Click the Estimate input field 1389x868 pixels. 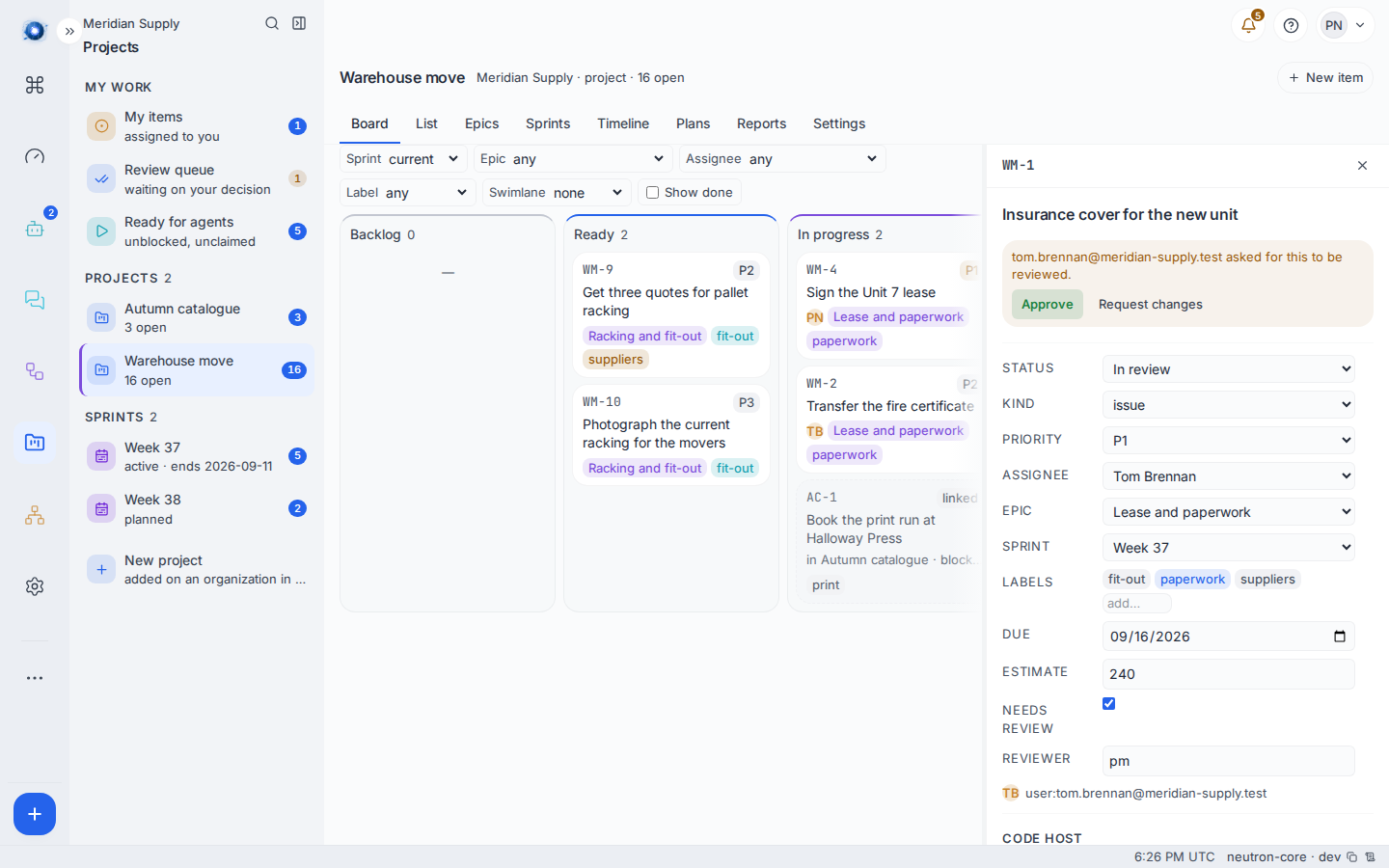pos(1229,674)
